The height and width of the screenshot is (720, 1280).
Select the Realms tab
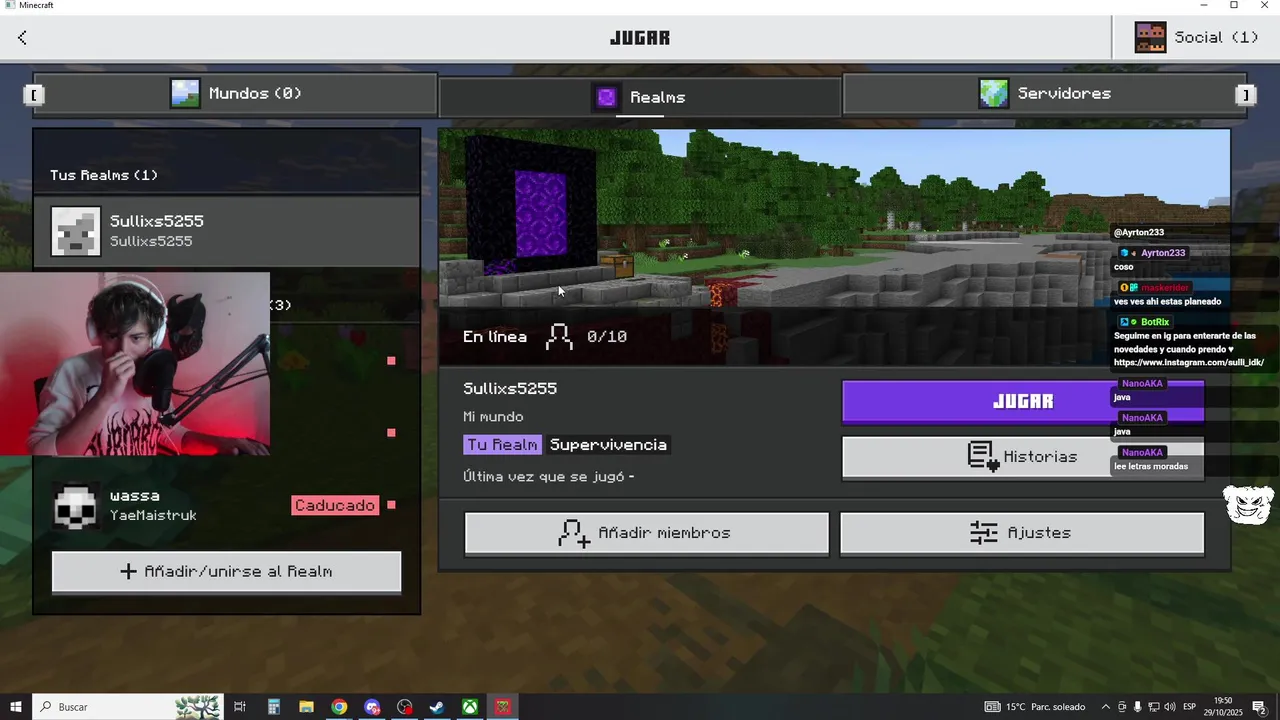pyautogui.click(x=640, y=97)
